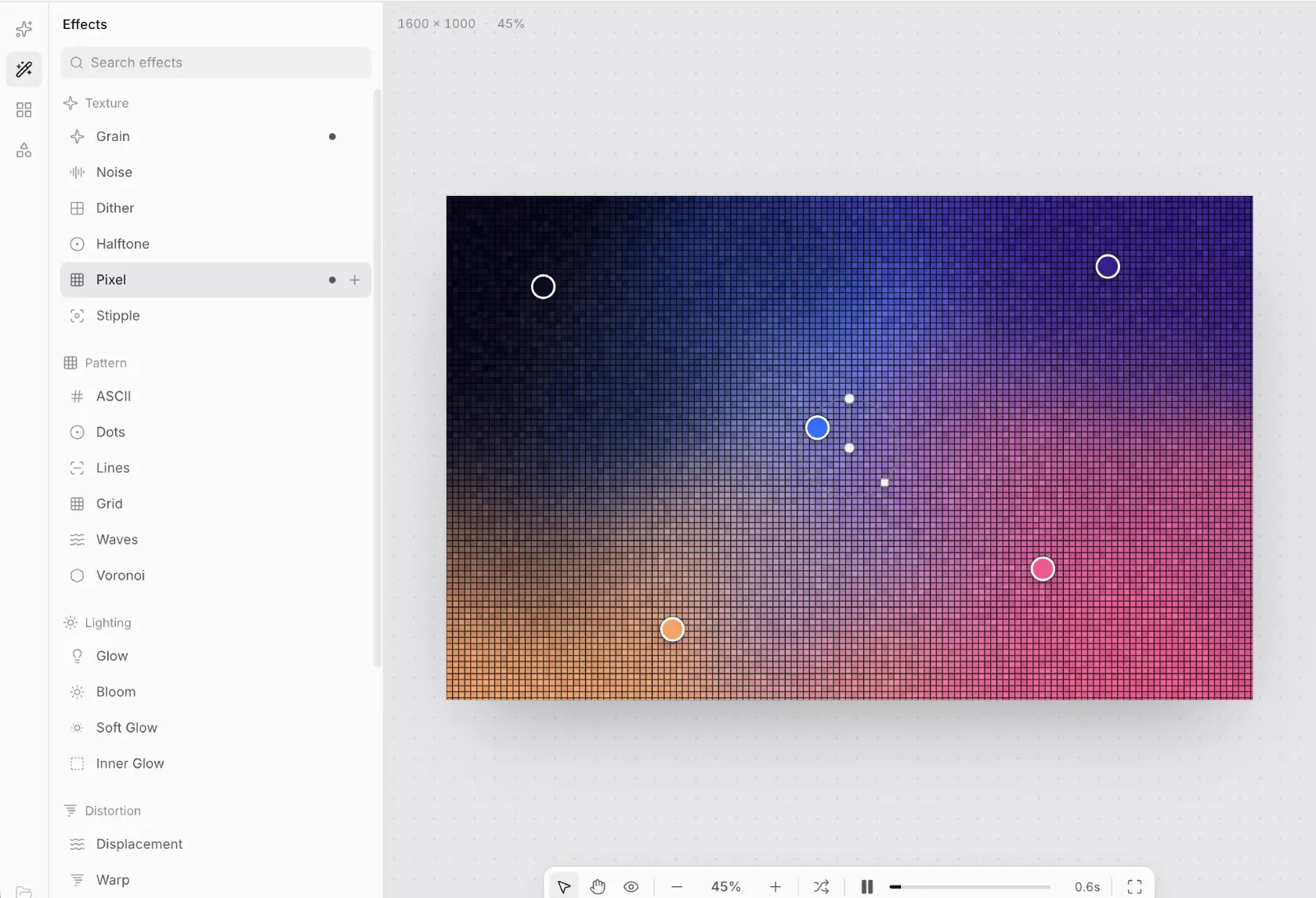
Task: Click the square handle near blue point
Action: pos(884,483)
